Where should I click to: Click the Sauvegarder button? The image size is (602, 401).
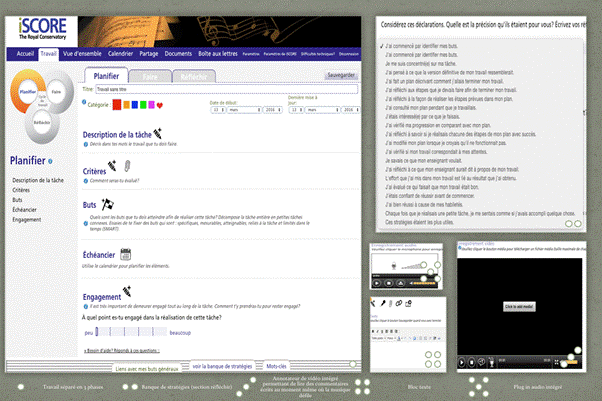click(x=341, y=75)
